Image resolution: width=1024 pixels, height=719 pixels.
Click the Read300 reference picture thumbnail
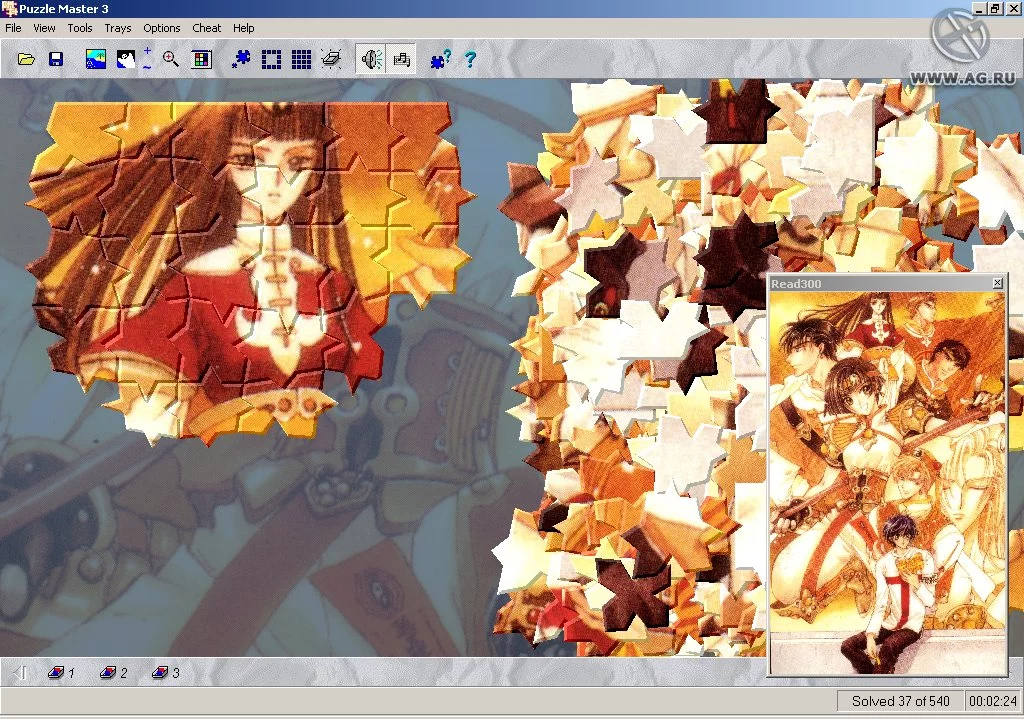888,483
